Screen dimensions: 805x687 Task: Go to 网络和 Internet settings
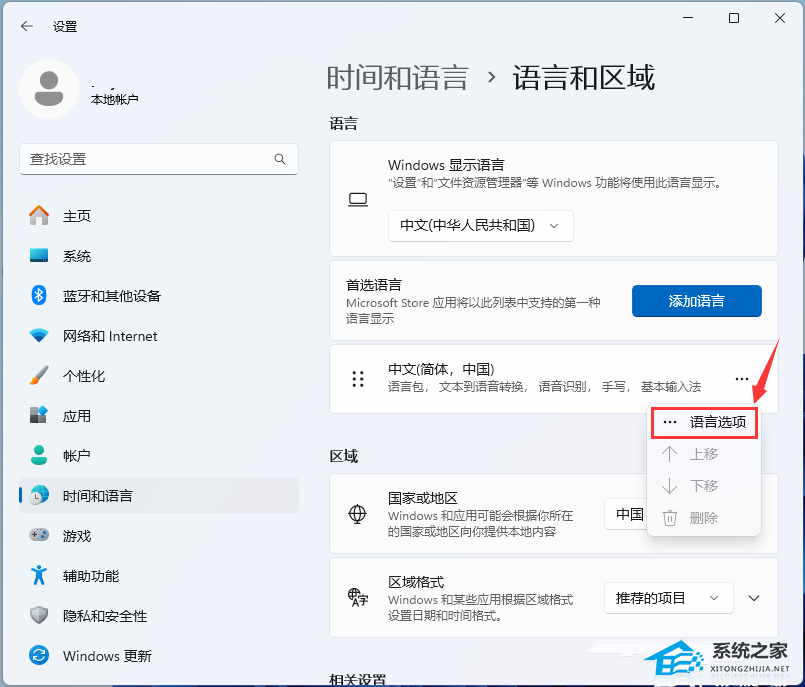coord(159,336)
